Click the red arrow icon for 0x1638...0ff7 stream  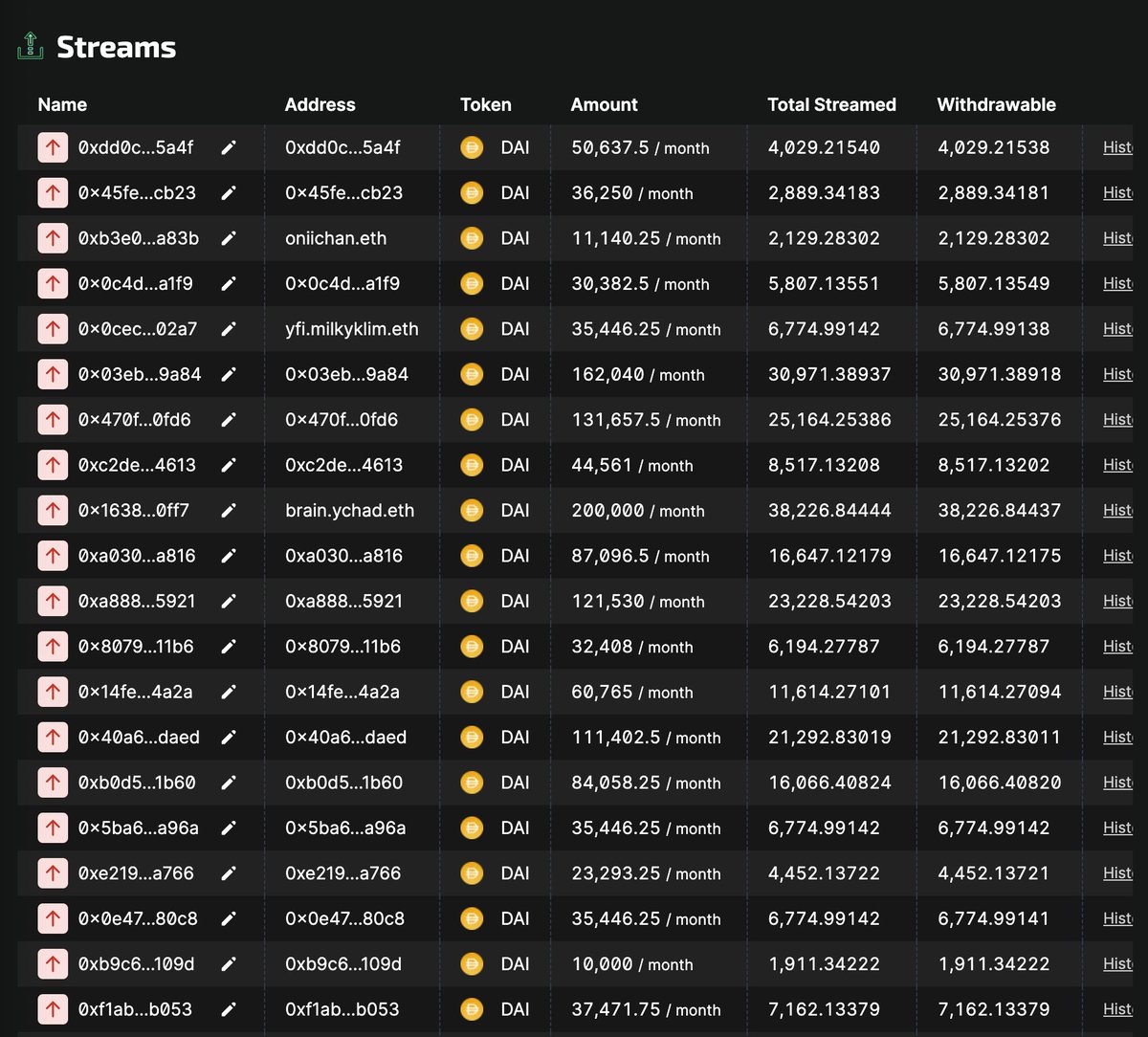(53, 510)
